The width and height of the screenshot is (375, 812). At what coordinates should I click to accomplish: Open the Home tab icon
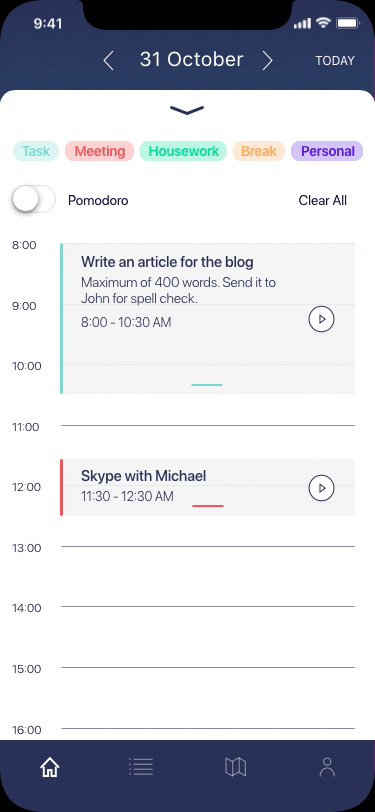pos(50,766)
